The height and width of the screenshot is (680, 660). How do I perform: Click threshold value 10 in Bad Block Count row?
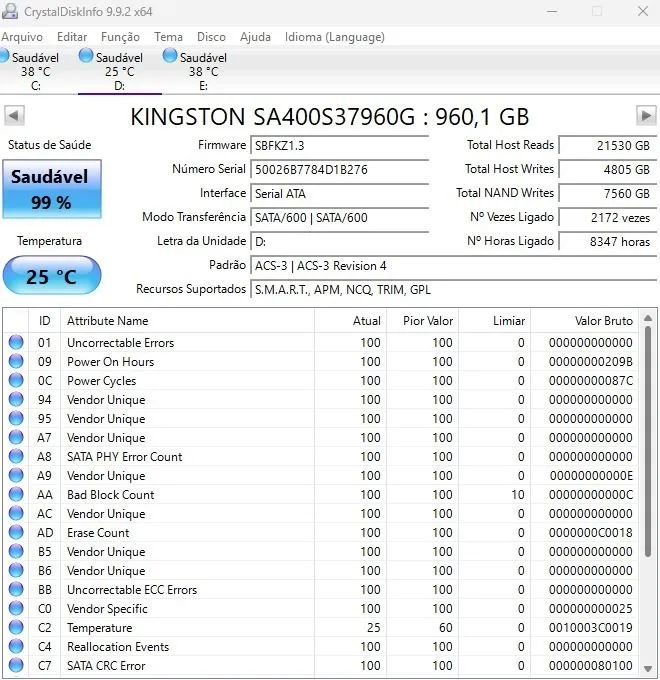pos(518,495)
